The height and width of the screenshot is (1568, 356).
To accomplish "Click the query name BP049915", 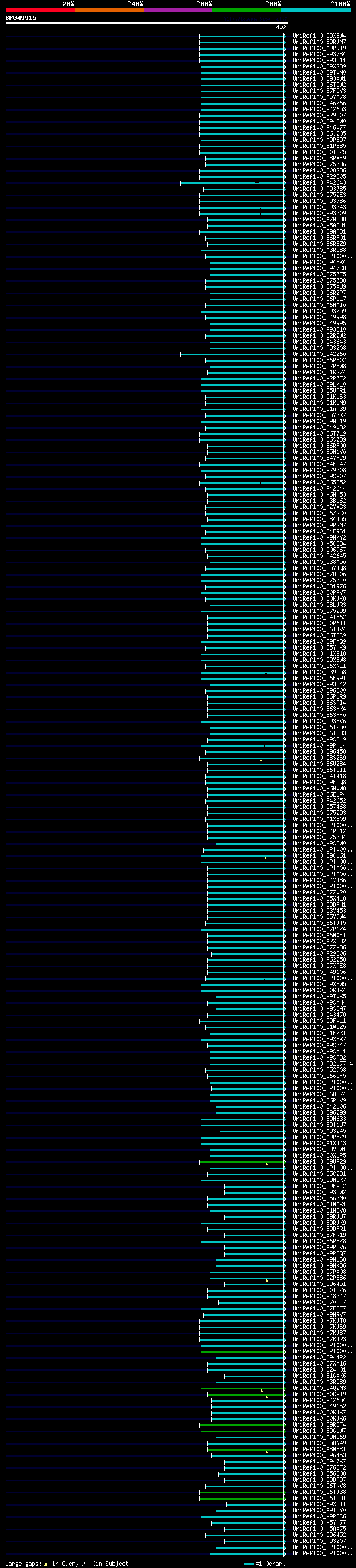I will click(x=21, y=18).
